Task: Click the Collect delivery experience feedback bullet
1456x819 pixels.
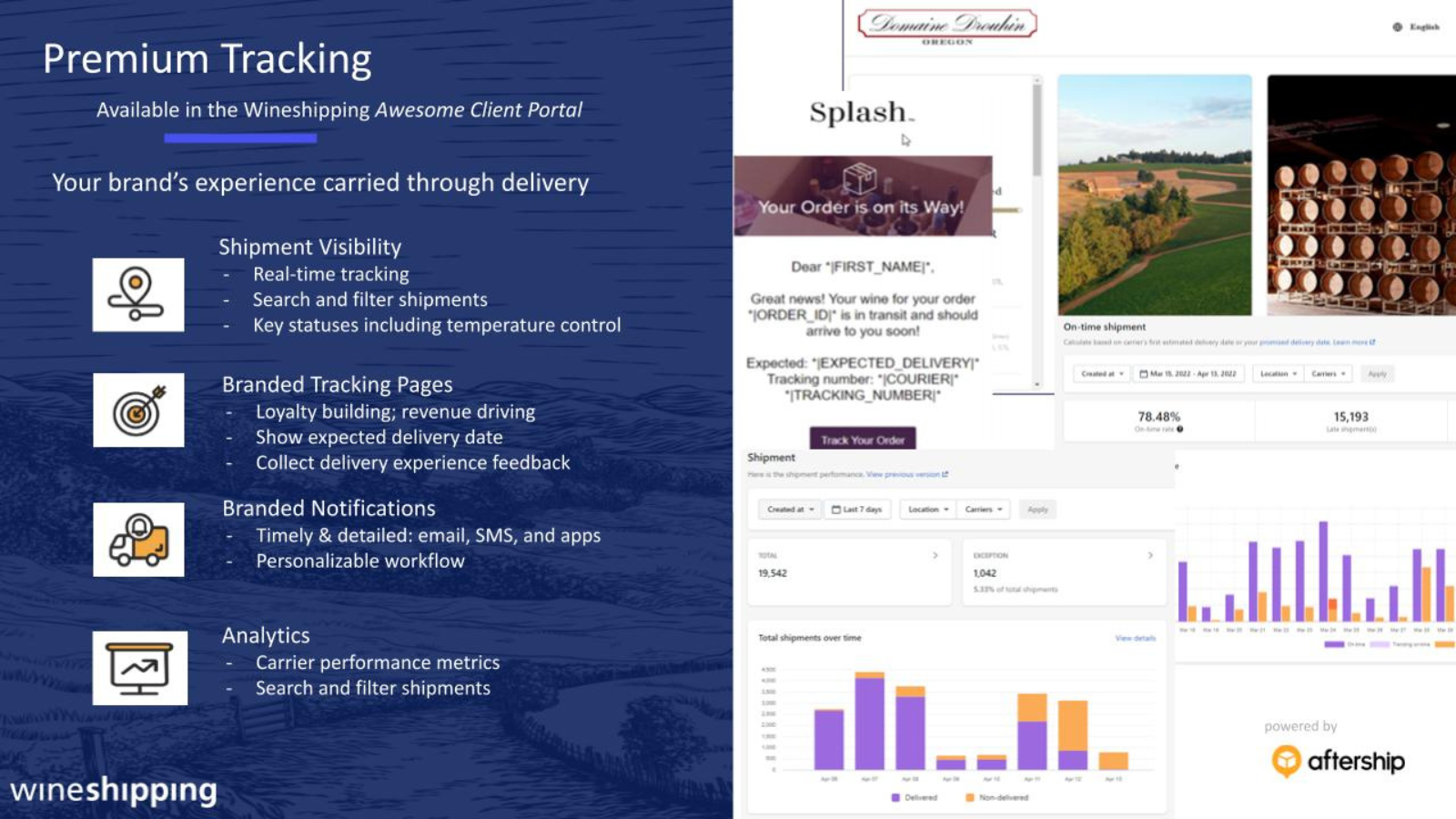Action: pyautogui.click(x=413, y=462)
